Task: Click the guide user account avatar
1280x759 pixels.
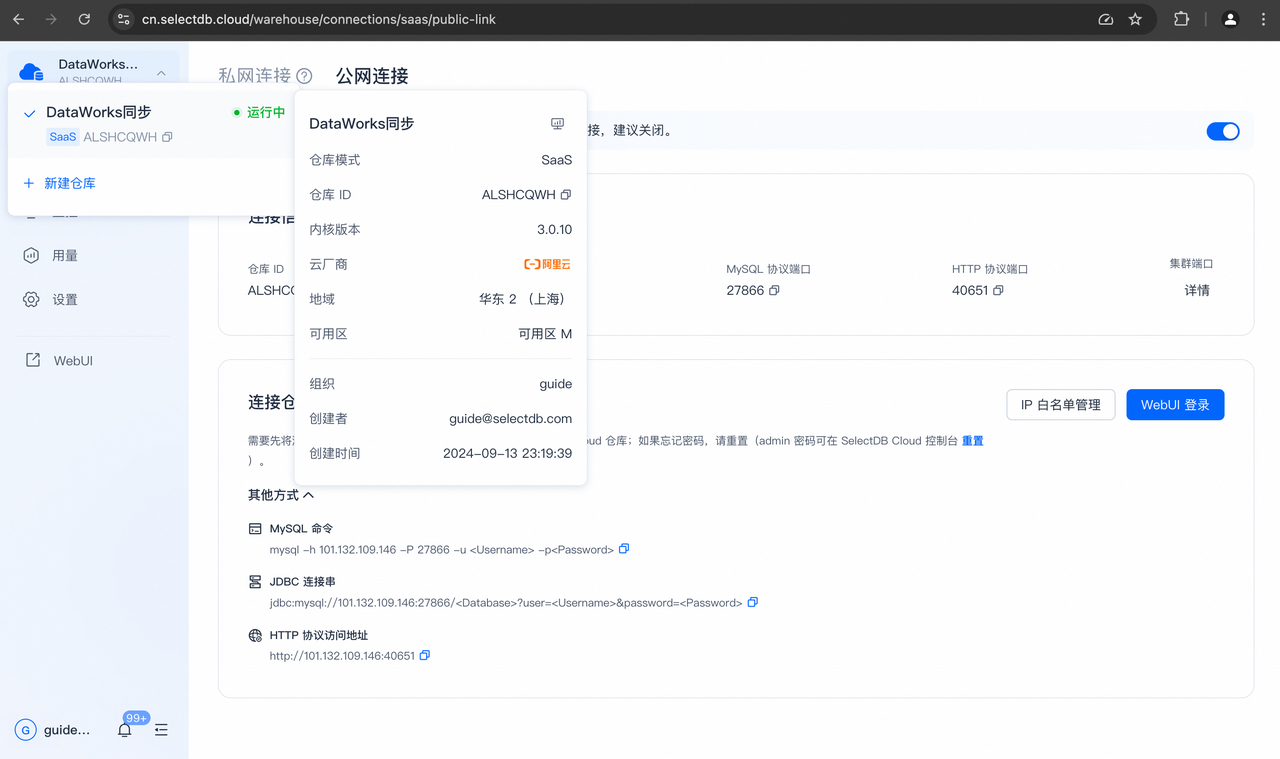Action: pyautogui.click(x=25, y=730)
